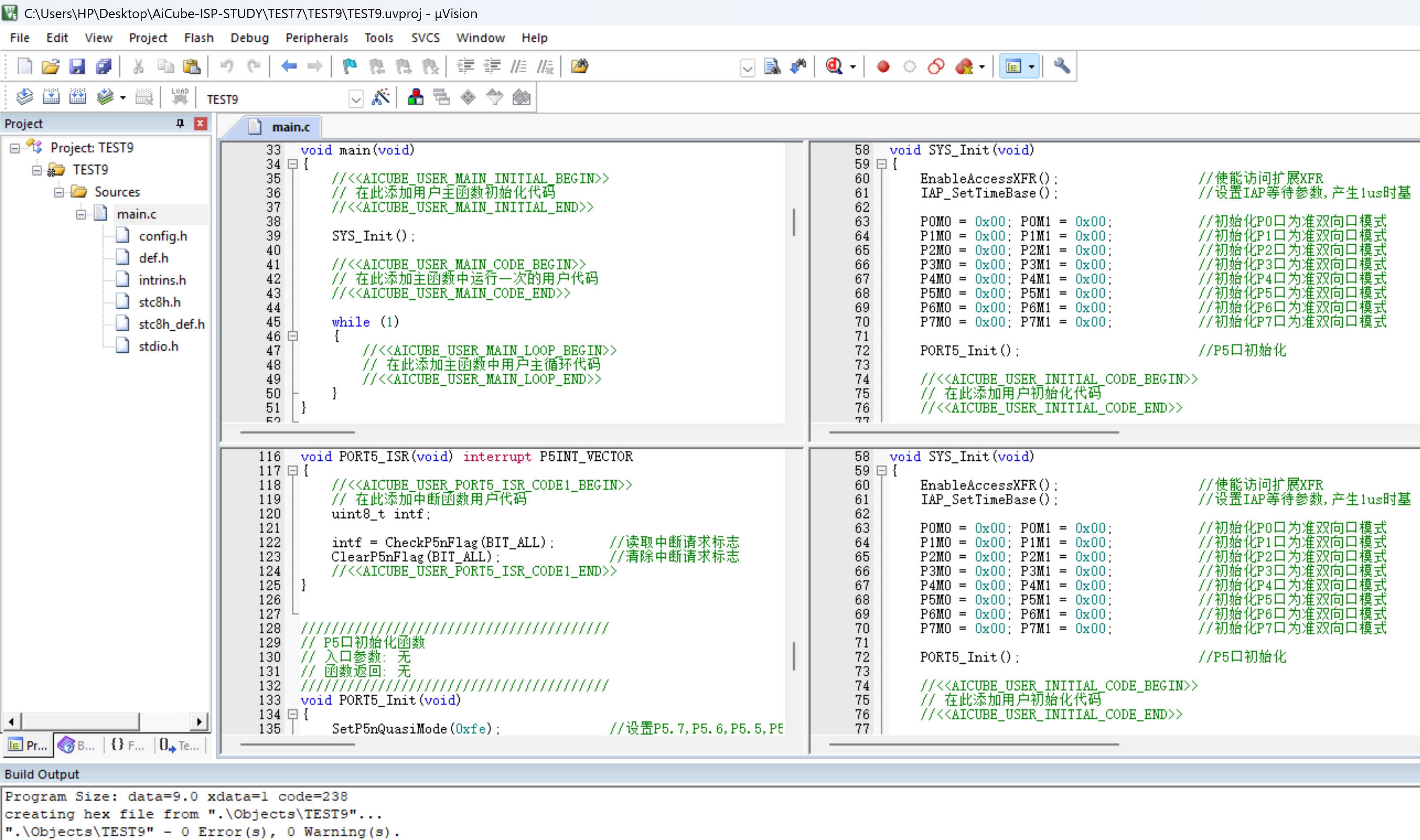Screen dimensions: 1420x840
Task: Select stdio.h in the project tree
Action: point(158,347)
